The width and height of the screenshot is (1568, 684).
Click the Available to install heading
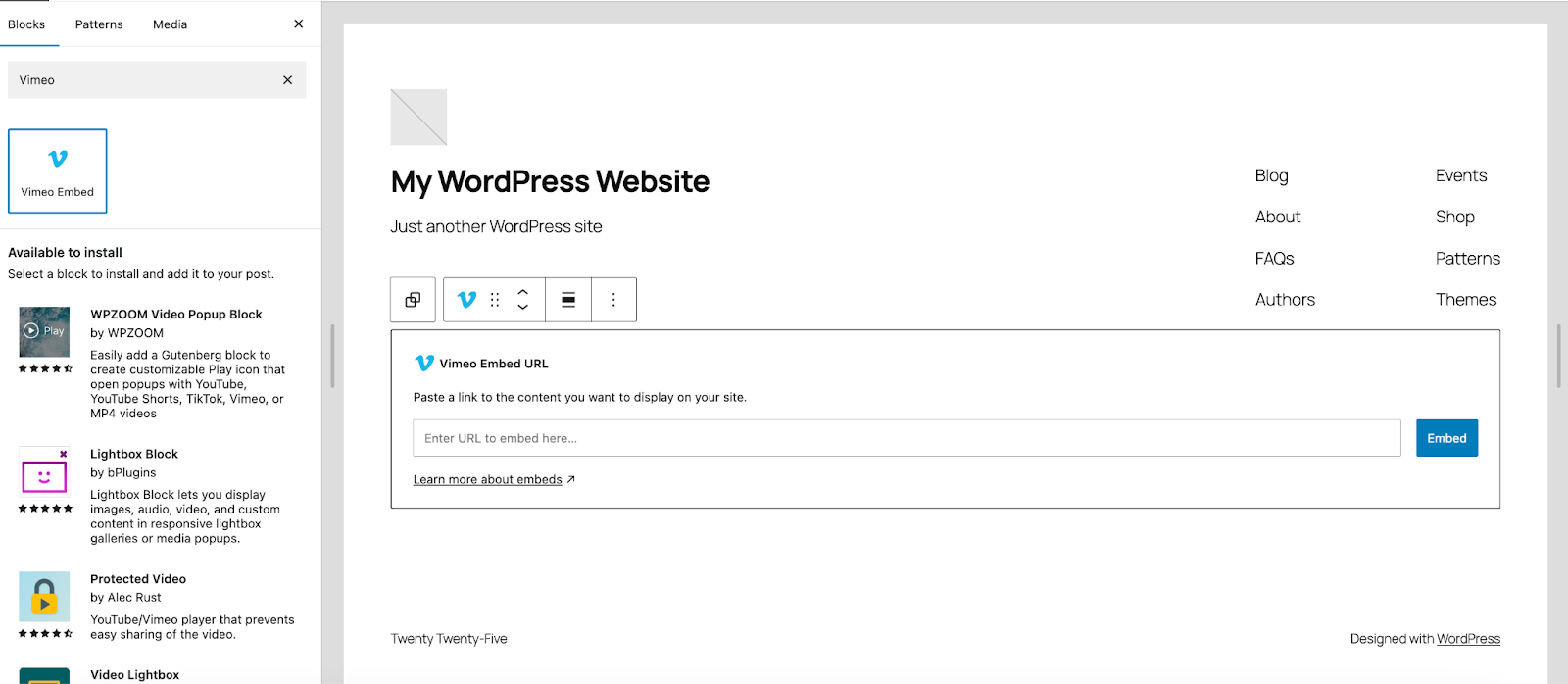point(65,252)
